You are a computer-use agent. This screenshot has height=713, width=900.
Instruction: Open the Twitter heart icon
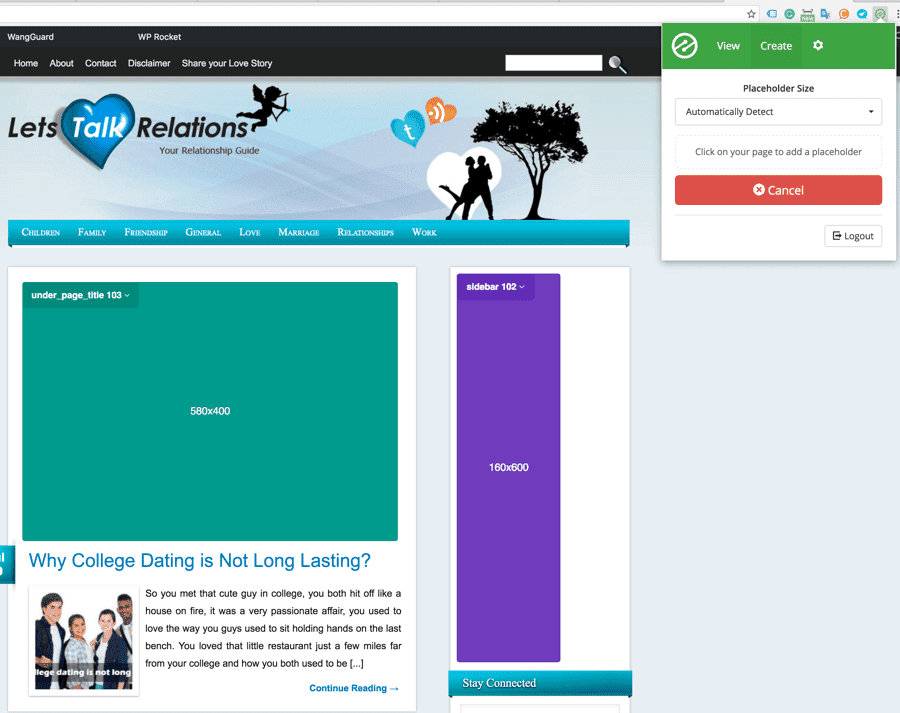click(x=407, y=130)
